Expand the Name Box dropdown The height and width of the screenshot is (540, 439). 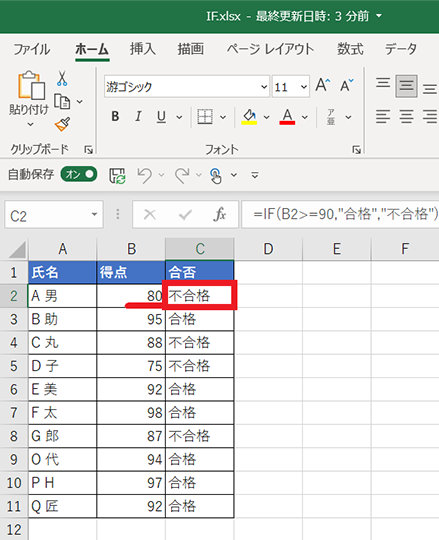click(x=94, y=215)
